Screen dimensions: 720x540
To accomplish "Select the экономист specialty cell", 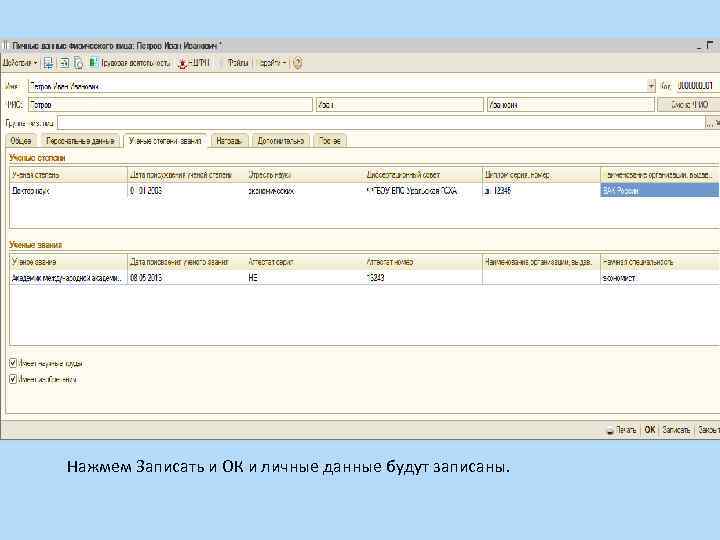I will click(659, 278).
